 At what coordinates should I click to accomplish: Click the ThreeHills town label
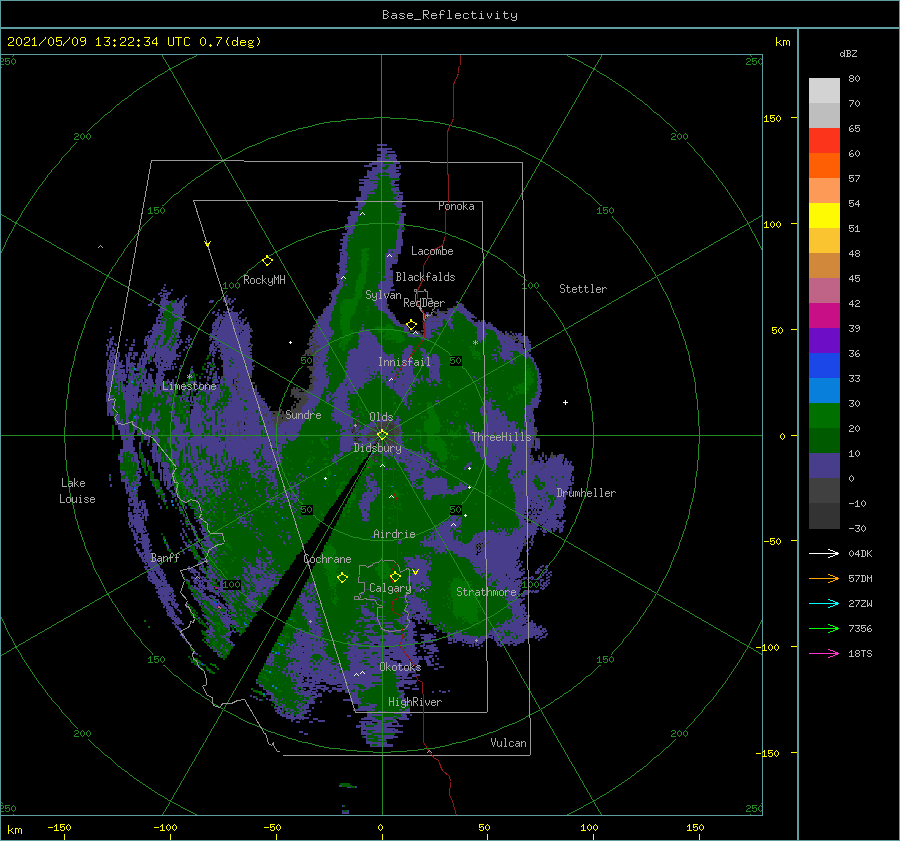(x=502, y=437)
